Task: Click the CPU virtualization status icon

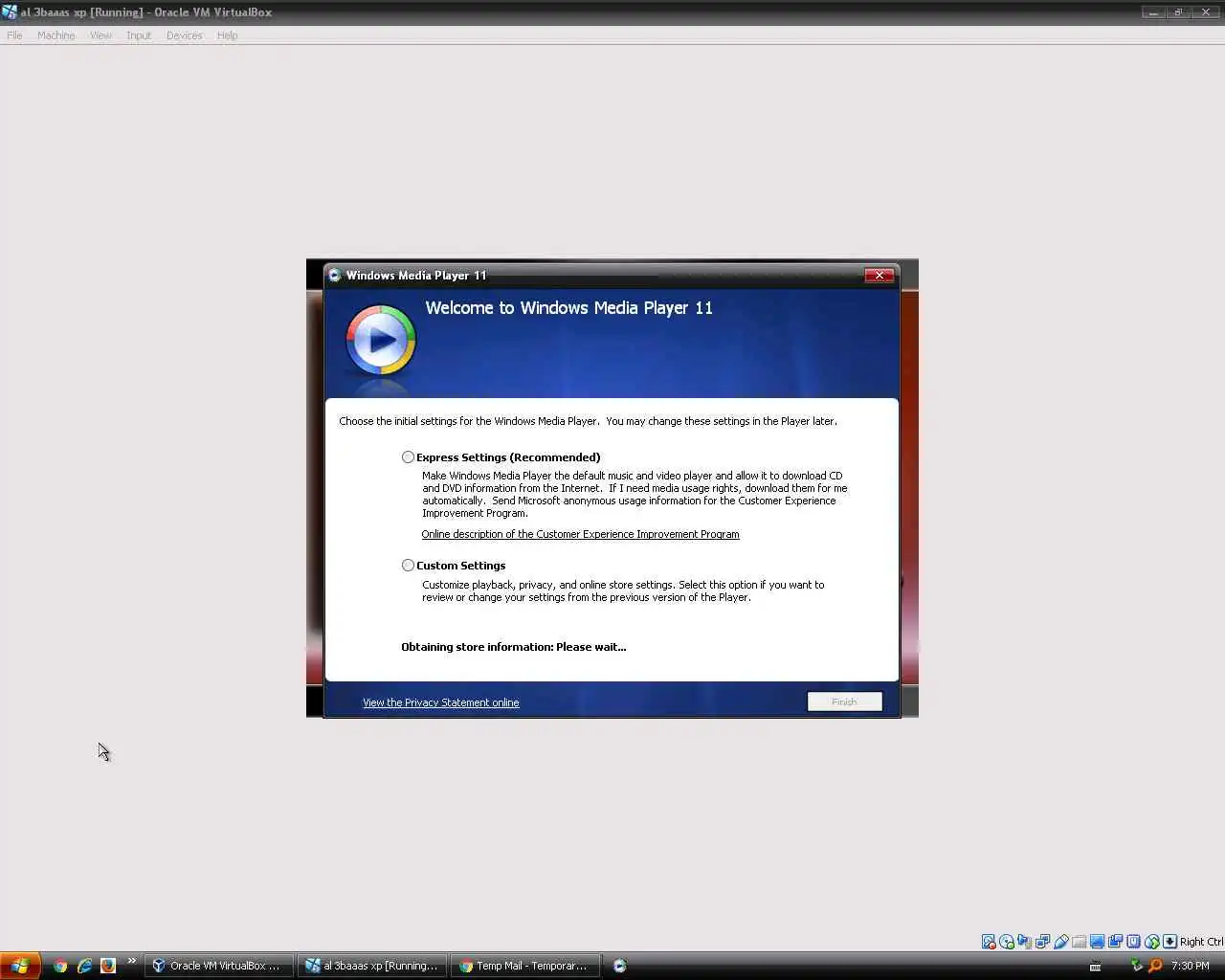Action: click(1133, 942)
